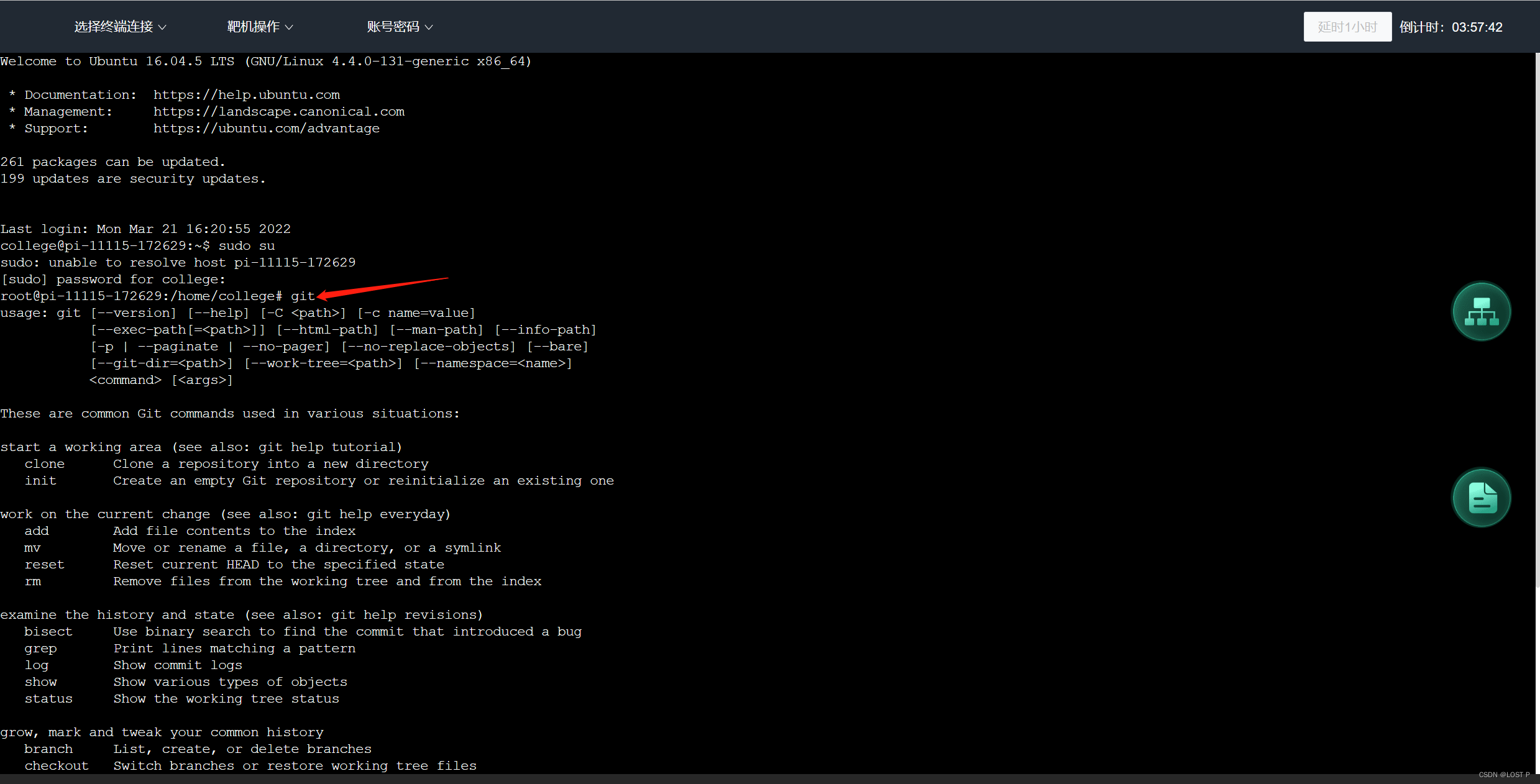Click the 'checkout' git command row
This screenshot has width=1540, height=784.
coord(250,765)
